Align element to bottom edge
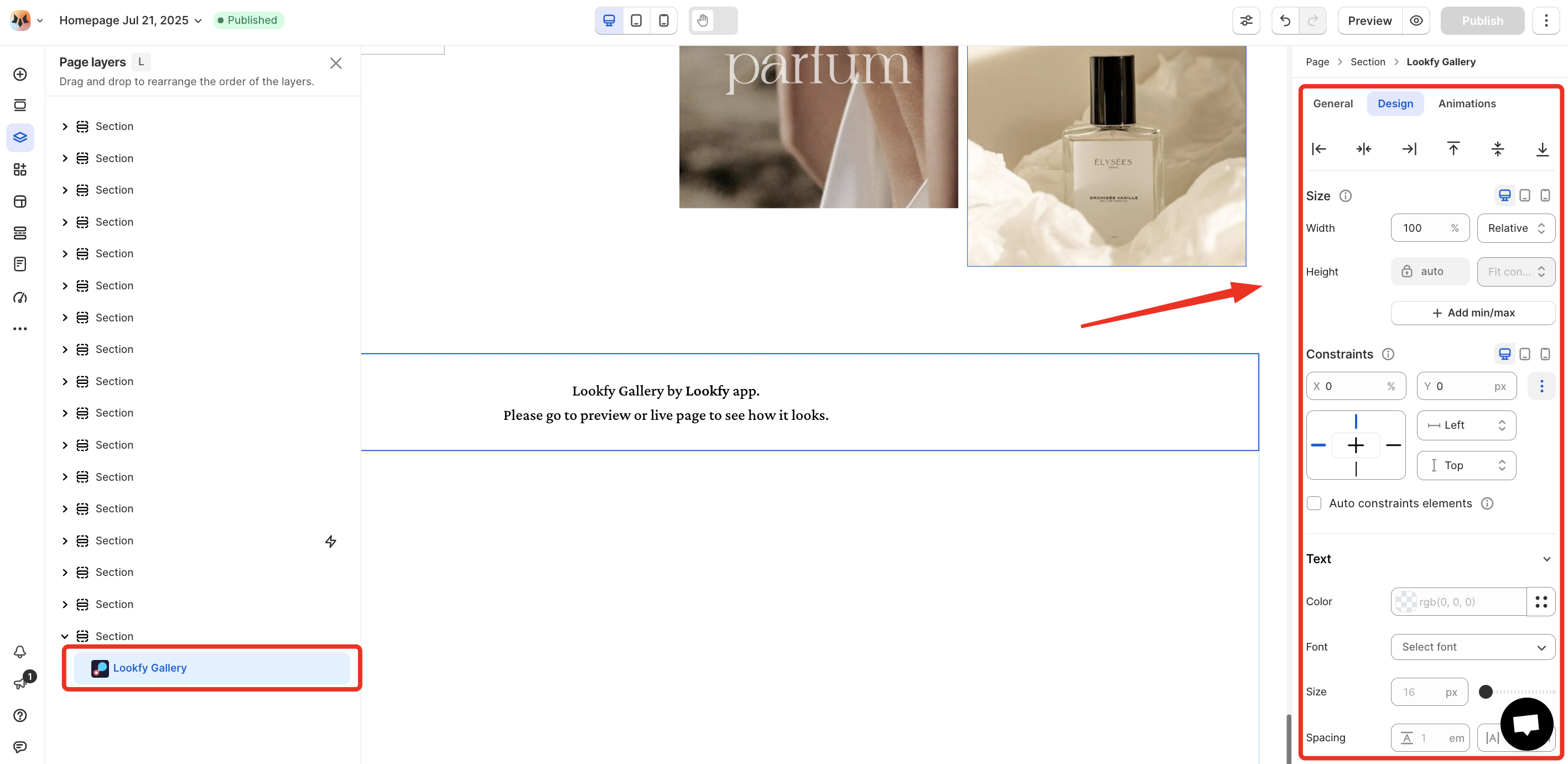The height and width of the screenshot is (764, 1568). [x=1543, y=148]
